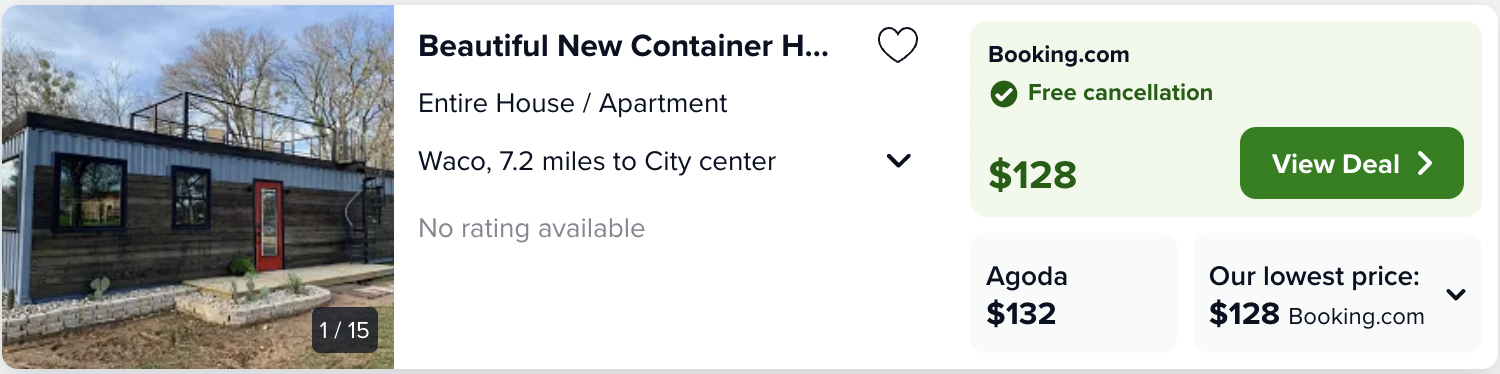Viewport: 1500px width, 374px height.
Task: Click the green $128 Booking.com price
Action: coord(1032,175)
